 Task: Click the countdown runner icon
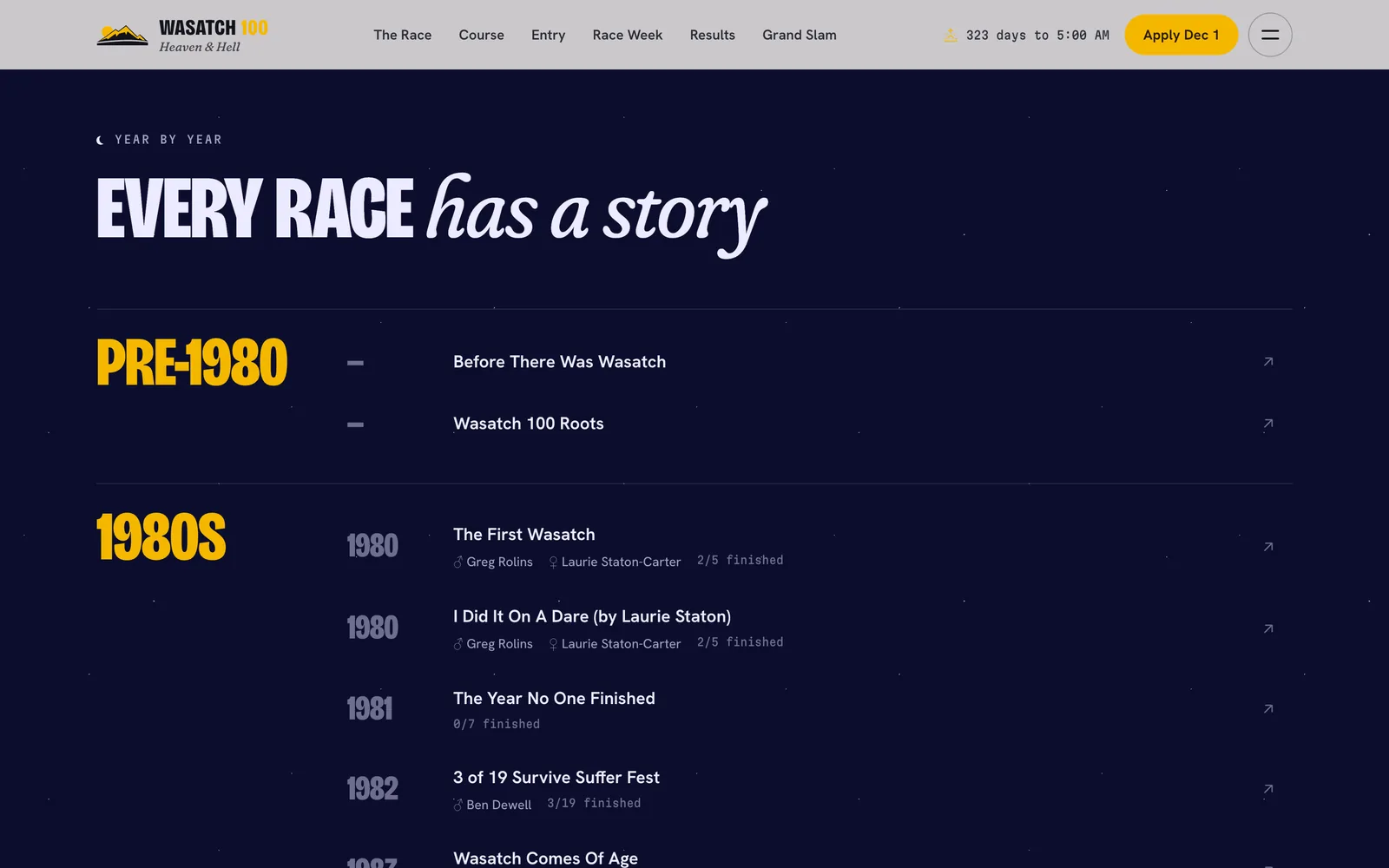click(x=951, y=36)
